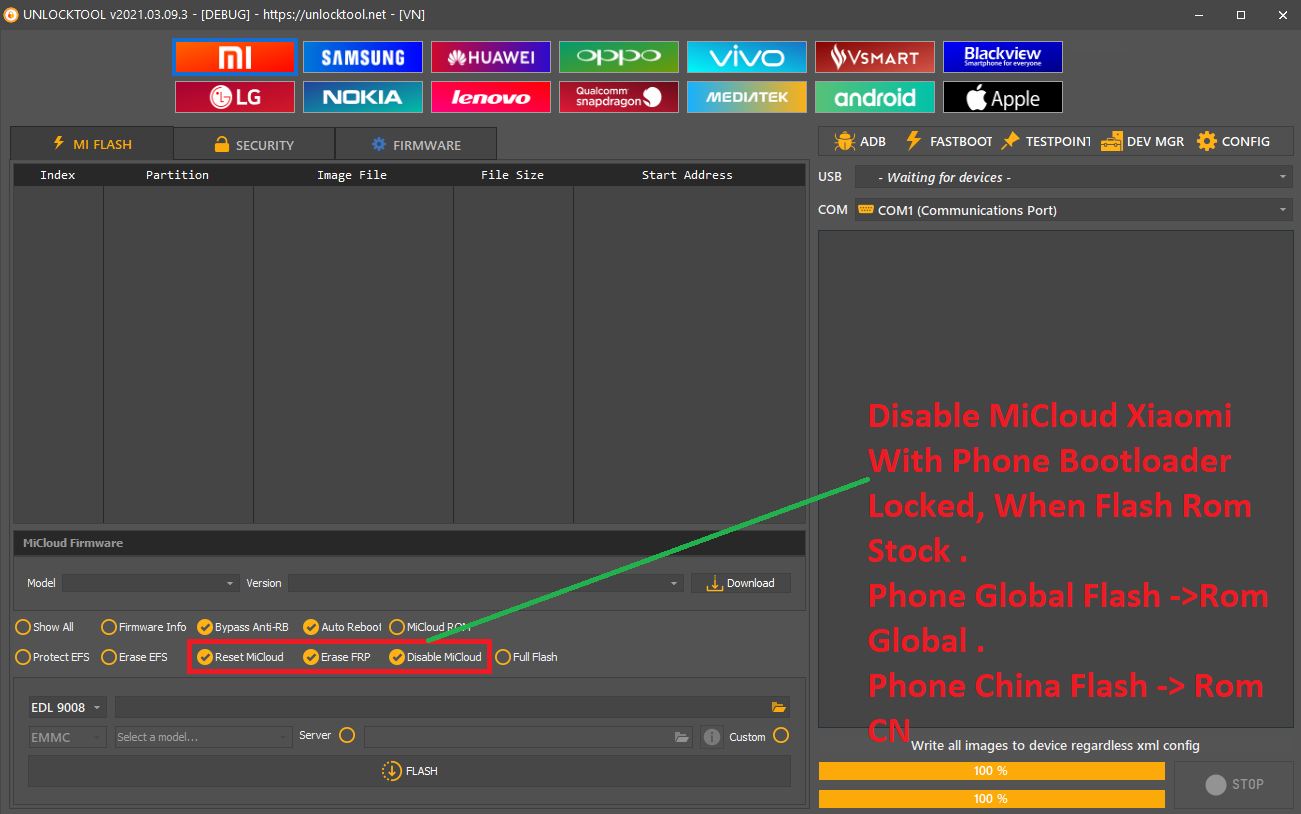Click the FLASH button
Viewport: 1301px width, 814px height.
click(x=409, y=771)
